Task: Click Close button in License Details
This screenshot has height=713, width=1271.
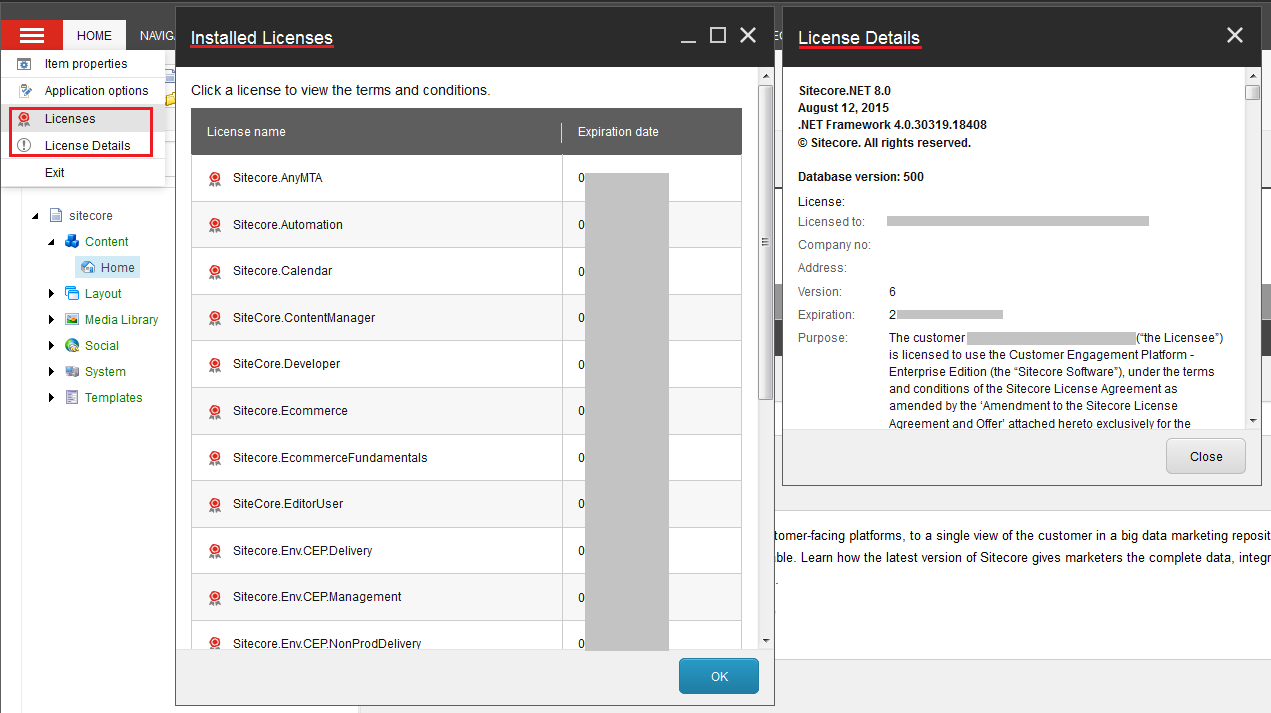Action: click(x=1205, y=456)
